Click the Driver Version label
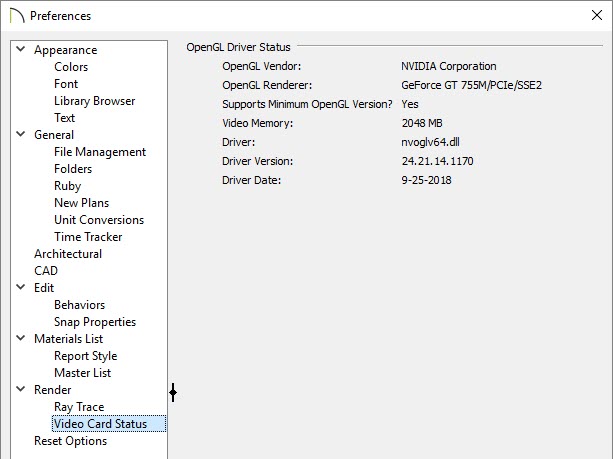Screen dimensions: 613x459 [x=258, y=161]
